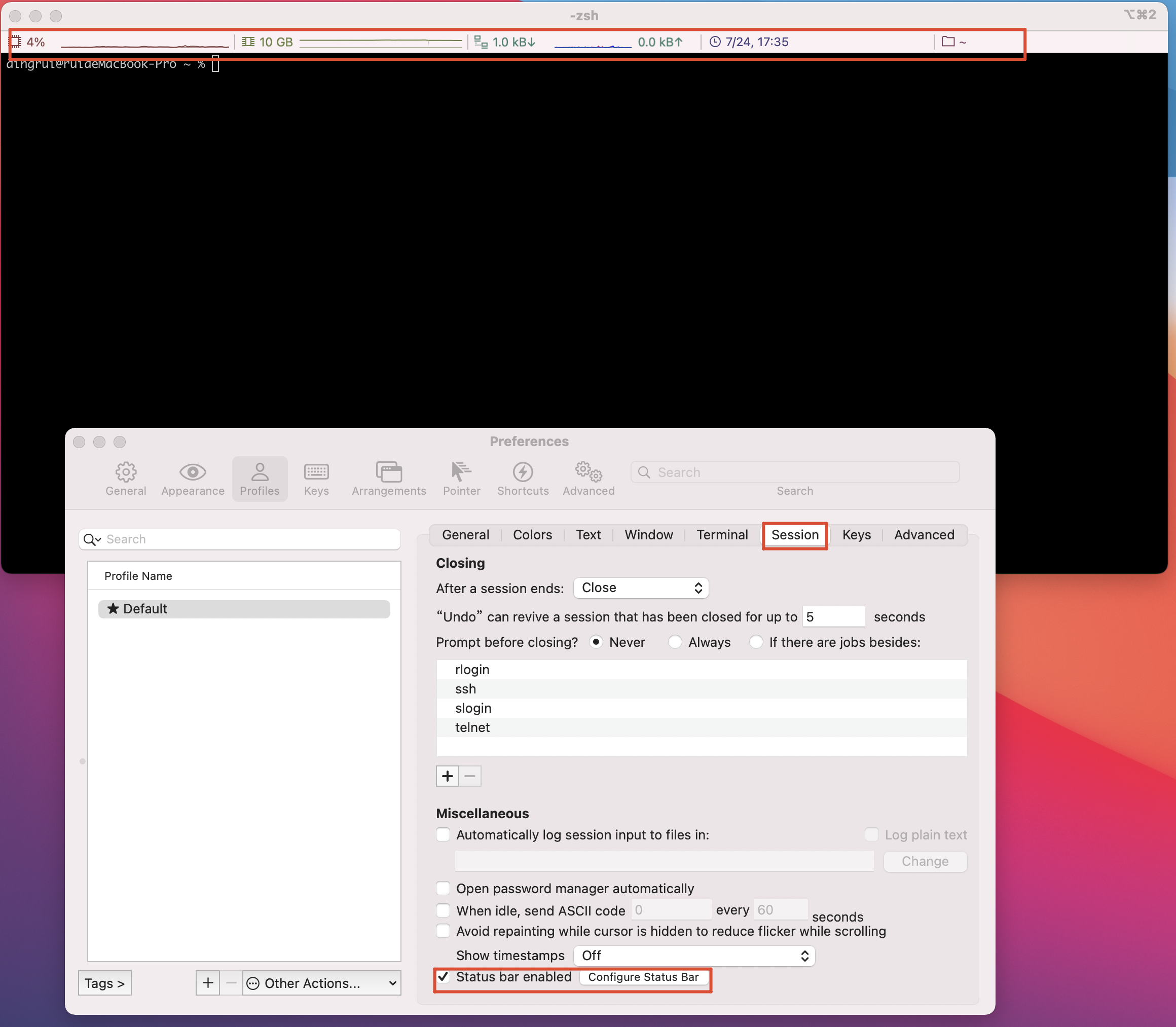The width and height of the screenshot is (1176, 1027).
Task: Select Always for prompt before closing
Action: click(675, 642)
